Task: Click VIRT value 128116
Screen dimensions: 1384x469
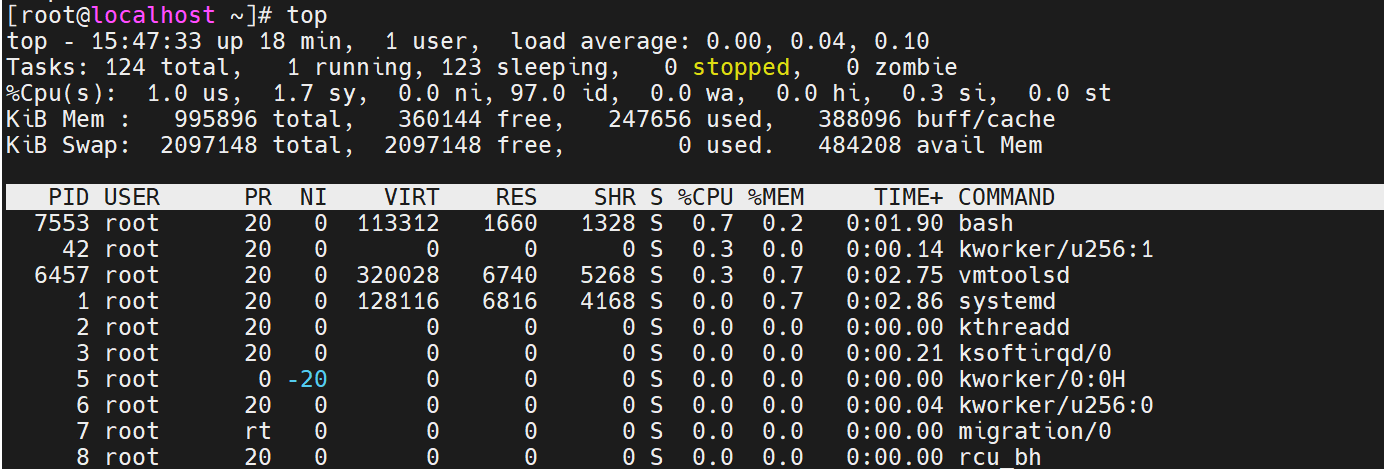Action: tap(397, 301)
